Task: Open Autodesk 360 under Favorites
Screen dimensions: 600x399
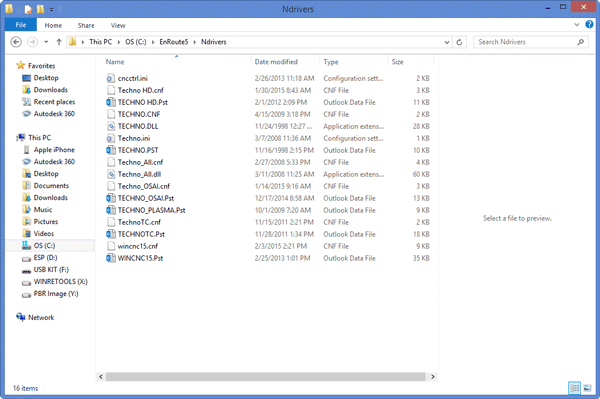Action: pos(54,114)
